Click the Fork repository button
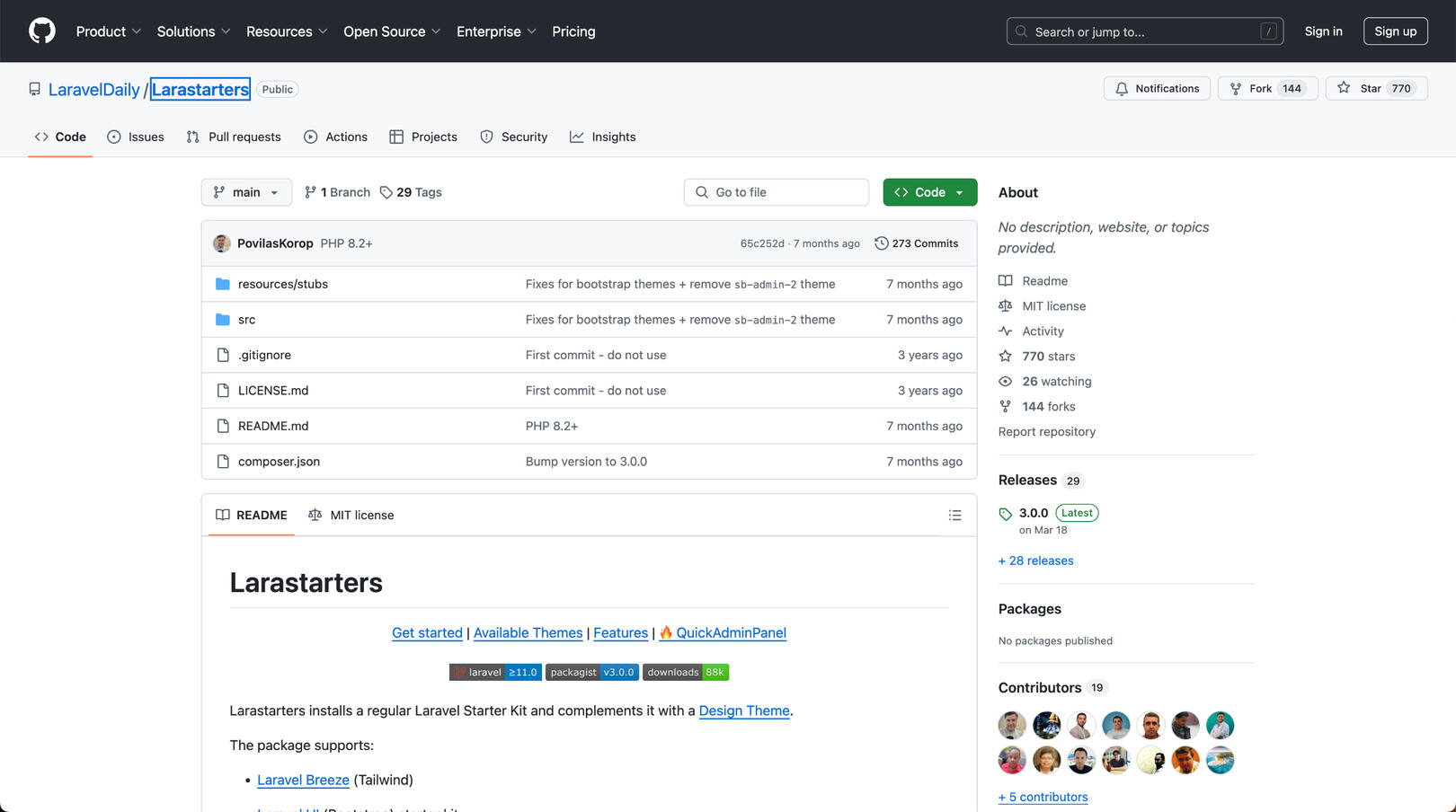Image resolution: width=1456 pixels, height=812 pixels. tap(1267, 88)
